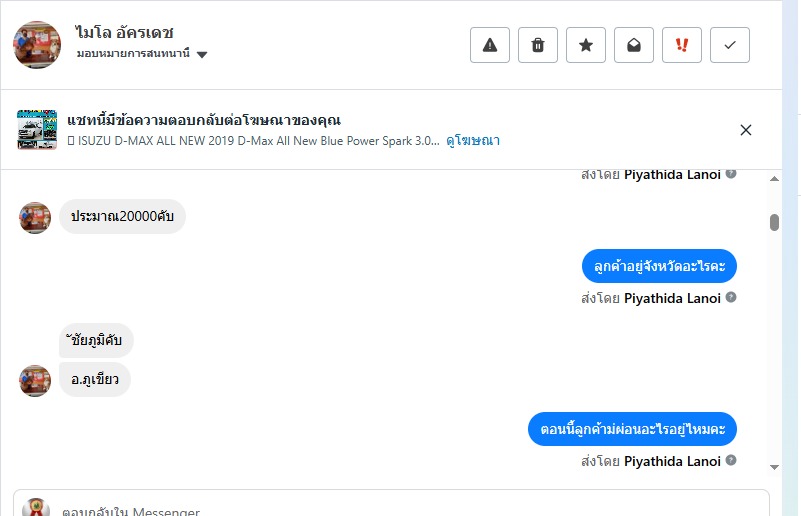Viewport: 801px width, 516px height.
Task: Open the ISUZU D-MAX ad thumbnail
Action: pyautogui.click(x=37, y=130)
